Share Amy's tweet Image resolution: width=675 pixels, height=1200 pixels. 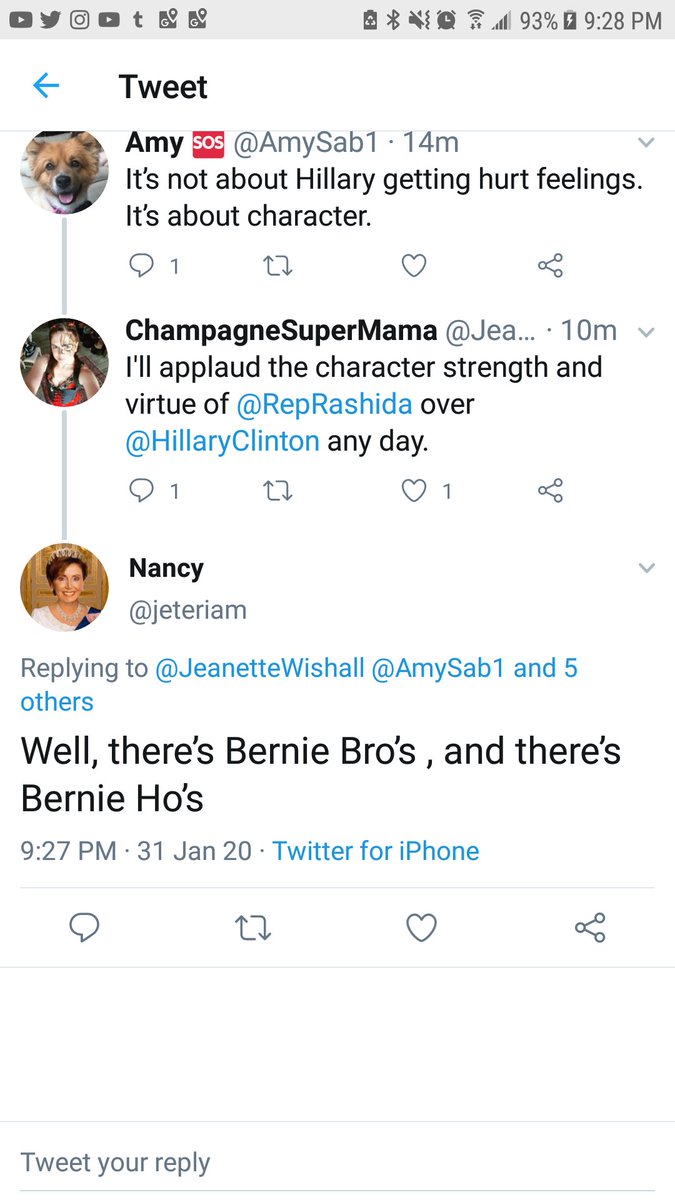click(550, 265)
